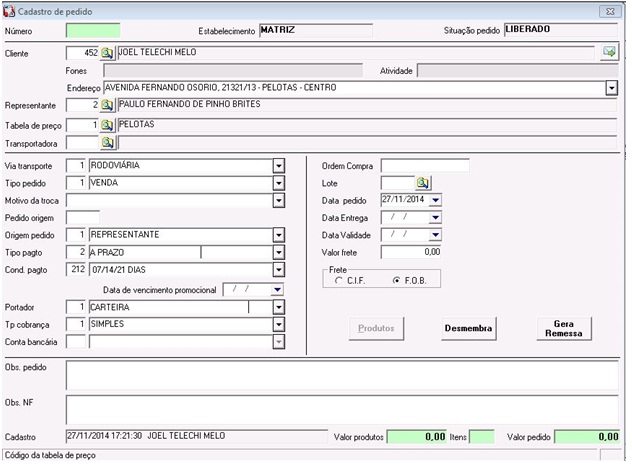Click Ordem Compra input field
The image size is (632, 466).
point(425,165)
